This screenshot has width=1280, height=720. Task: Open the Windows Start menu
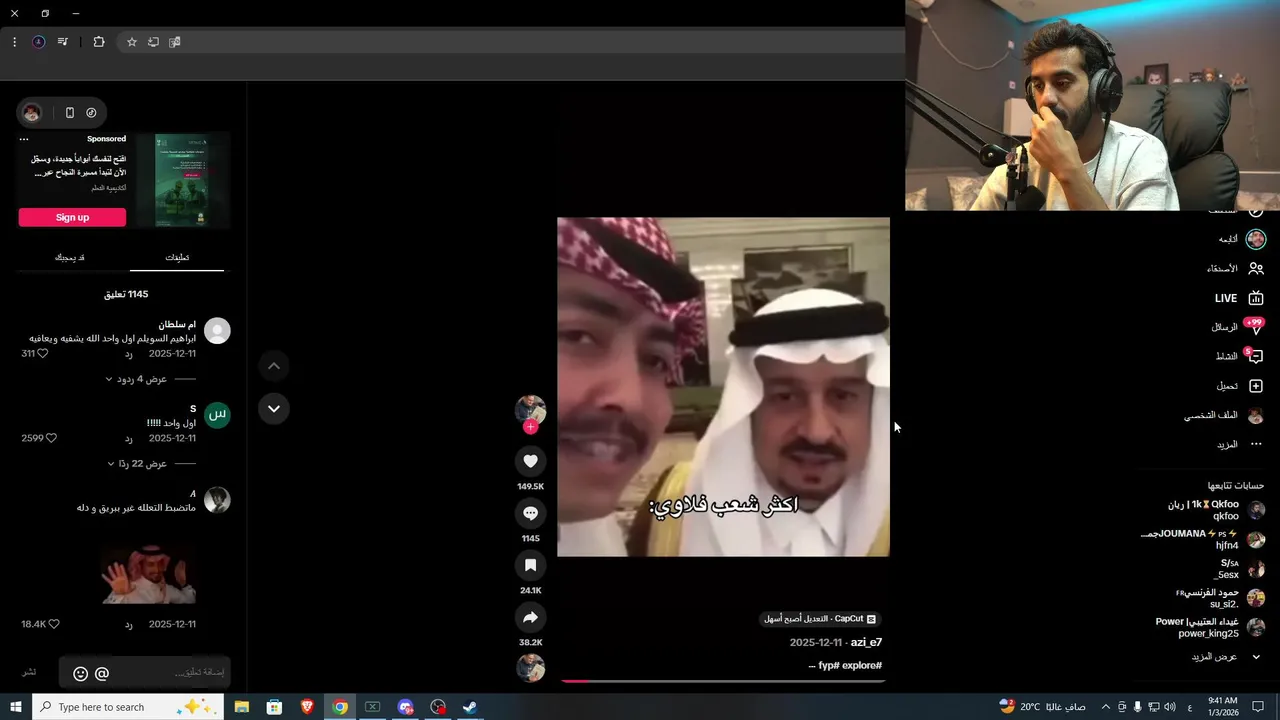click(x=16, y=707)
